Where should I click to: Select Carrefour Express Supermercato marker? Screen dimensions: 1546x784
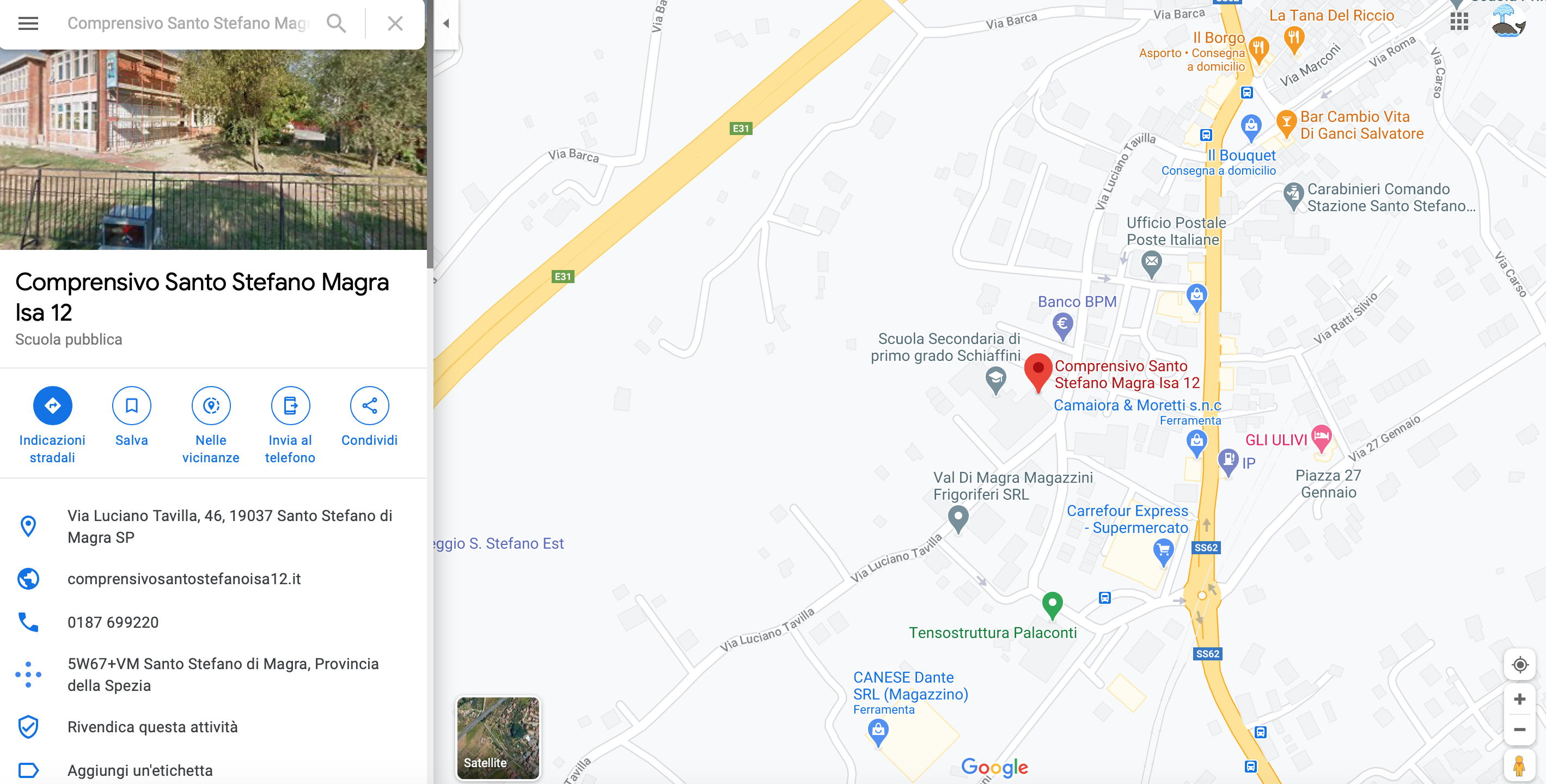(x=1163, y=552)
